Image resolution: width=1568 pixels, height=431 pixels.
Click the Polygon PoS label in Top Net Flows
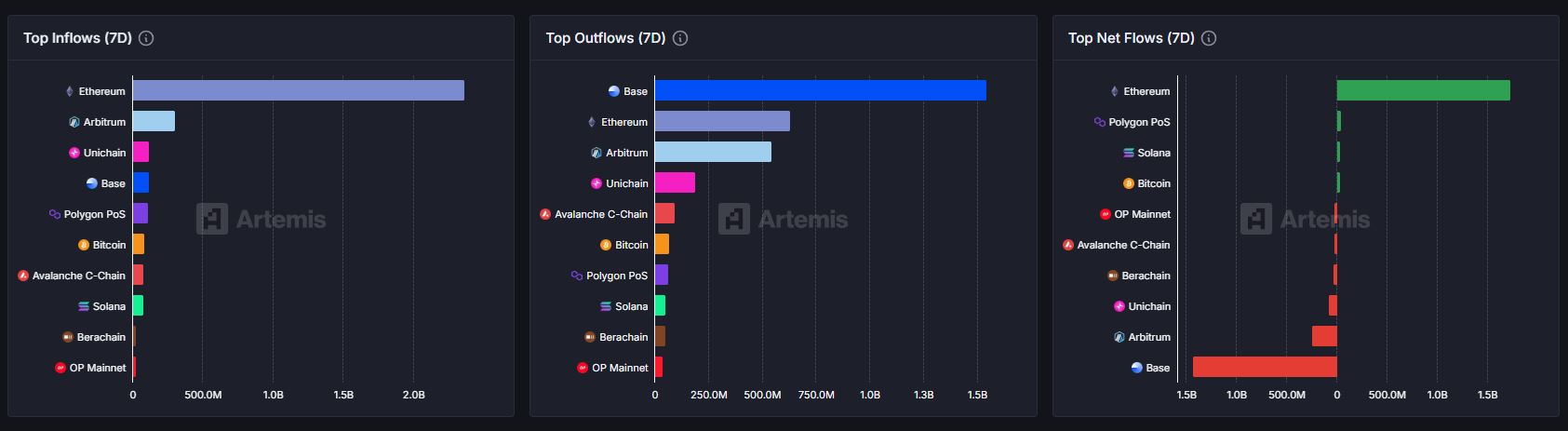tap(1139, 122)
